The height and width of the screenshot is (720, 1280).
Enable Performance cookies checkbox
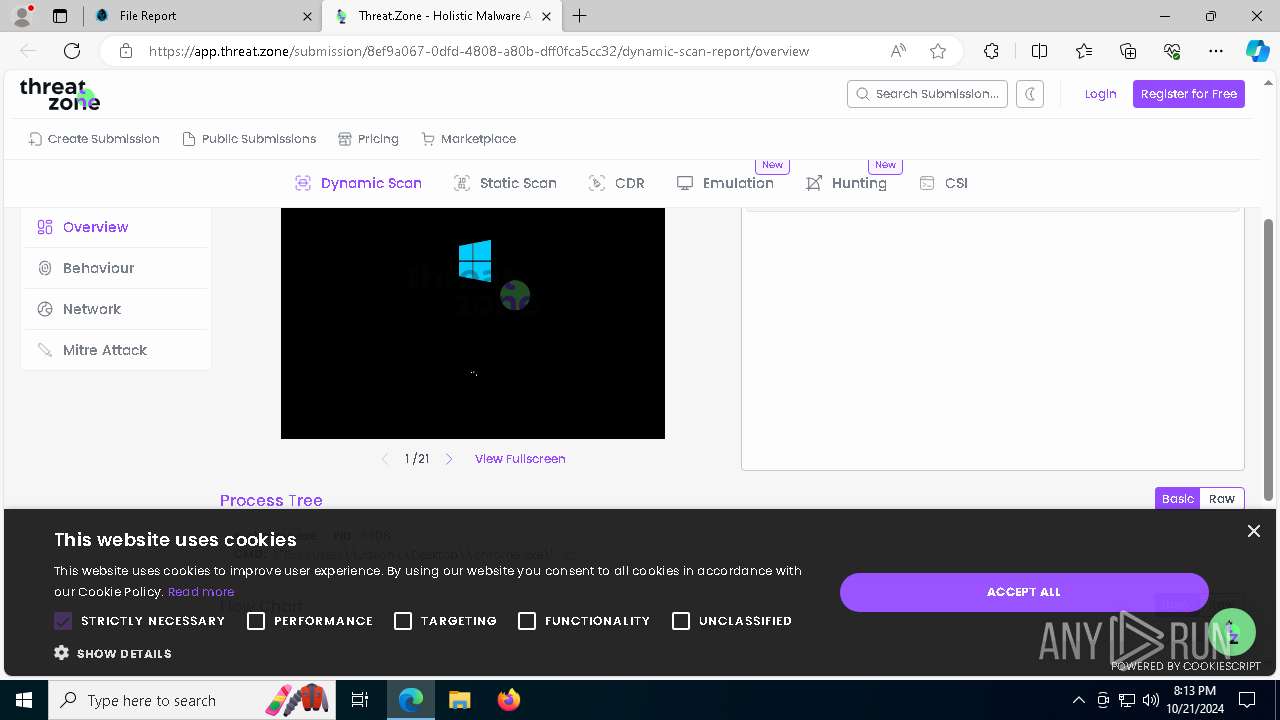click(x=256, y=621)
